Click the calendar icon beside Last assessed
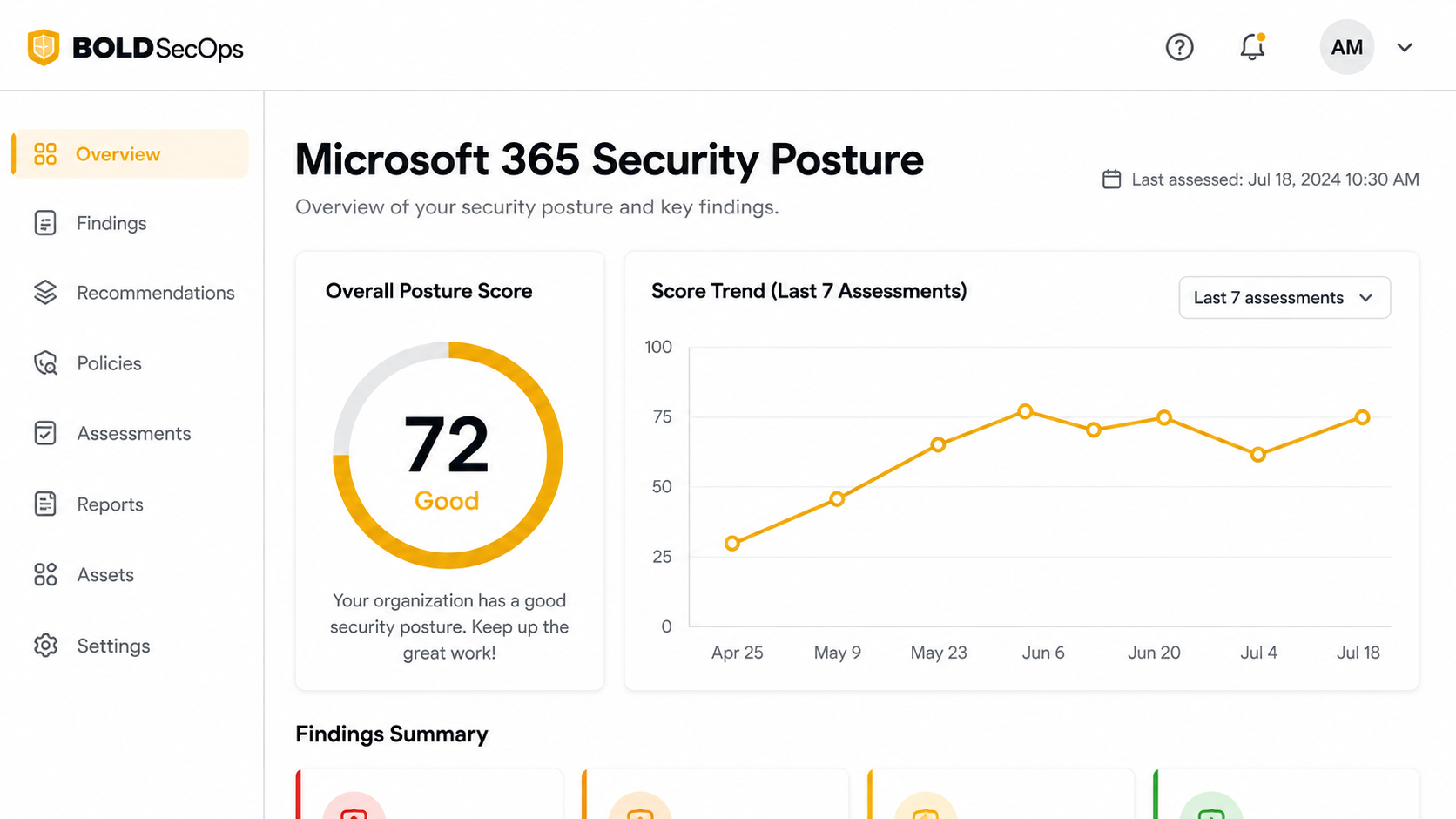 click(x=1111, y=179)
